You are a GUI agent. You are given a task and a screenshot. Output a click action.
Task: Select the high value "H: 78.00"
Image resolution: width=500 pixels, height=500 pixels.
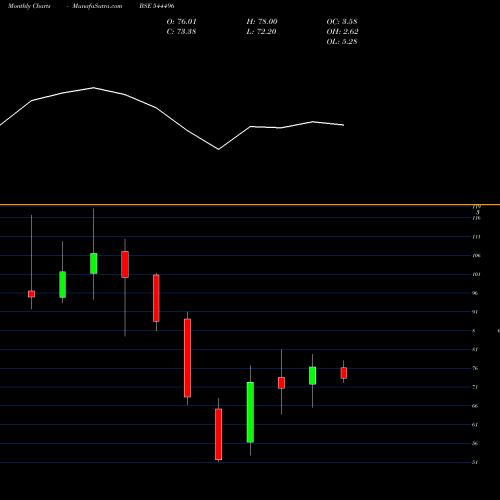coord(262,22)
